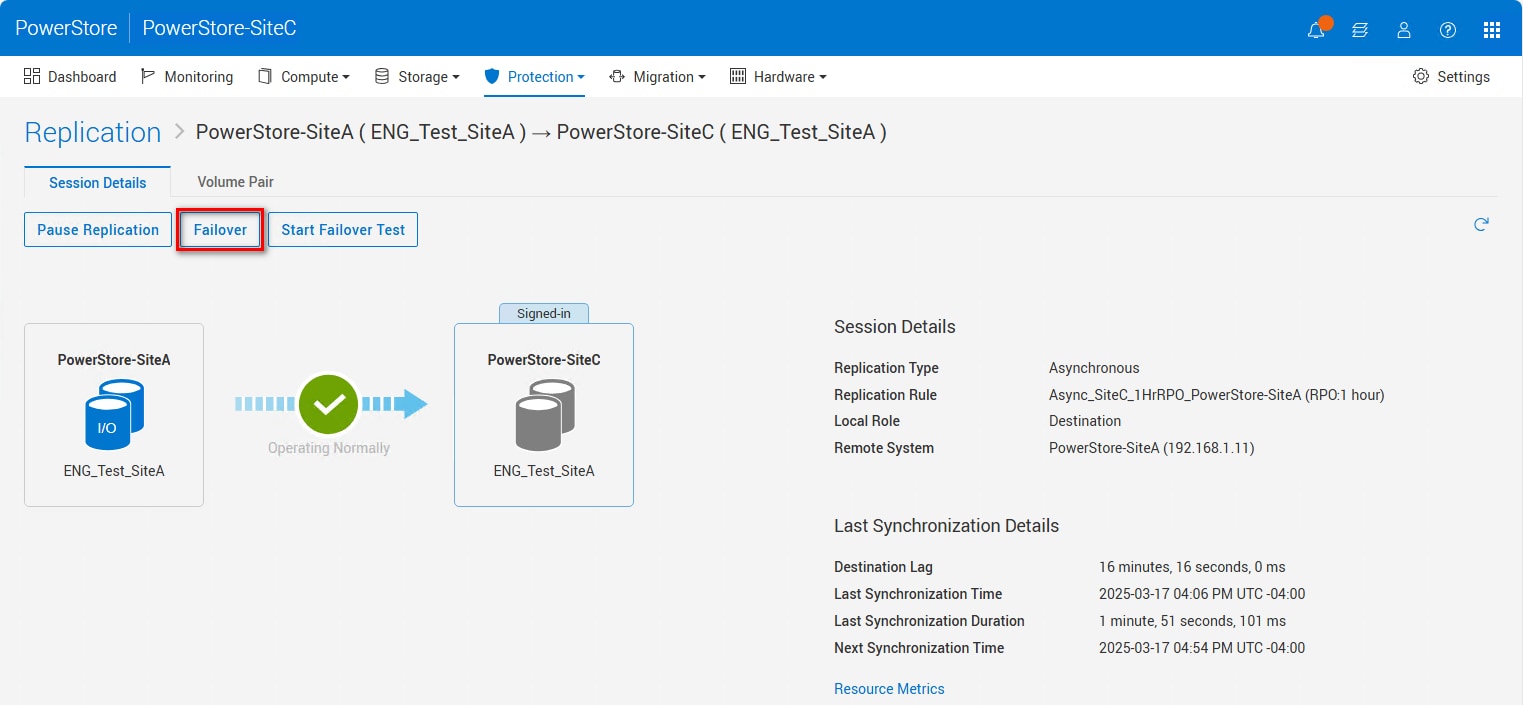This screenshot has width=1523, height=705.
Task: Expand the Storage dropdown arrow
Action: point(456,77)
